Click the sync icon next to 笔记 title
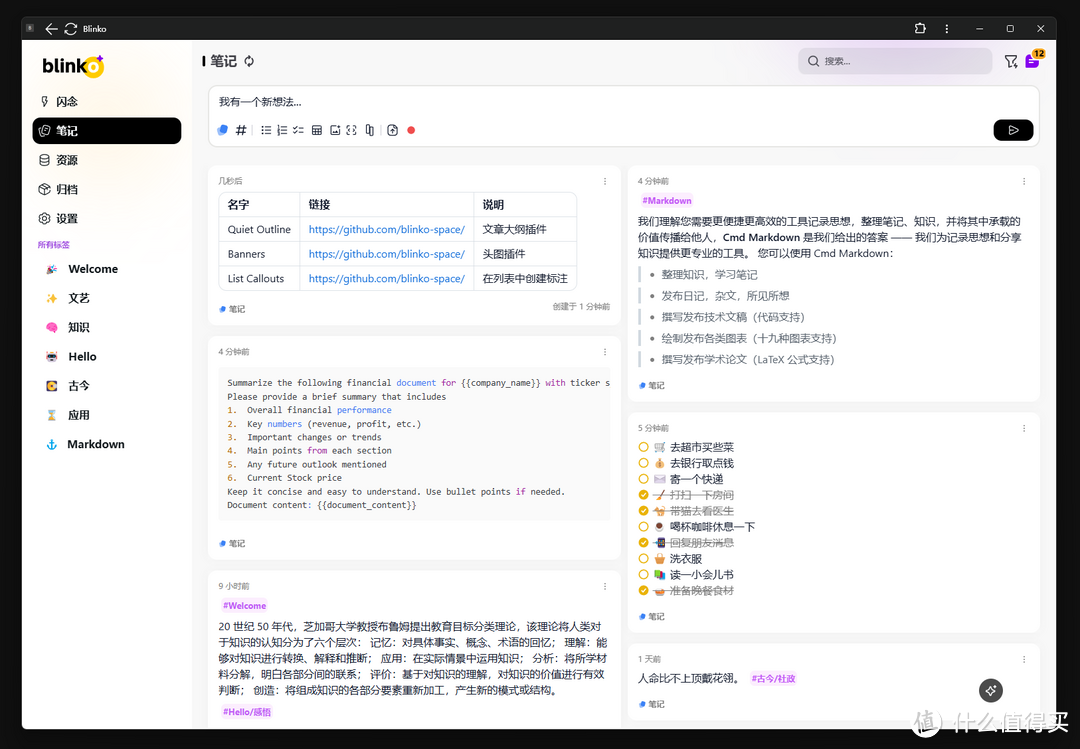The height and width of the screenshot is (749, 1080). (249, 61)
